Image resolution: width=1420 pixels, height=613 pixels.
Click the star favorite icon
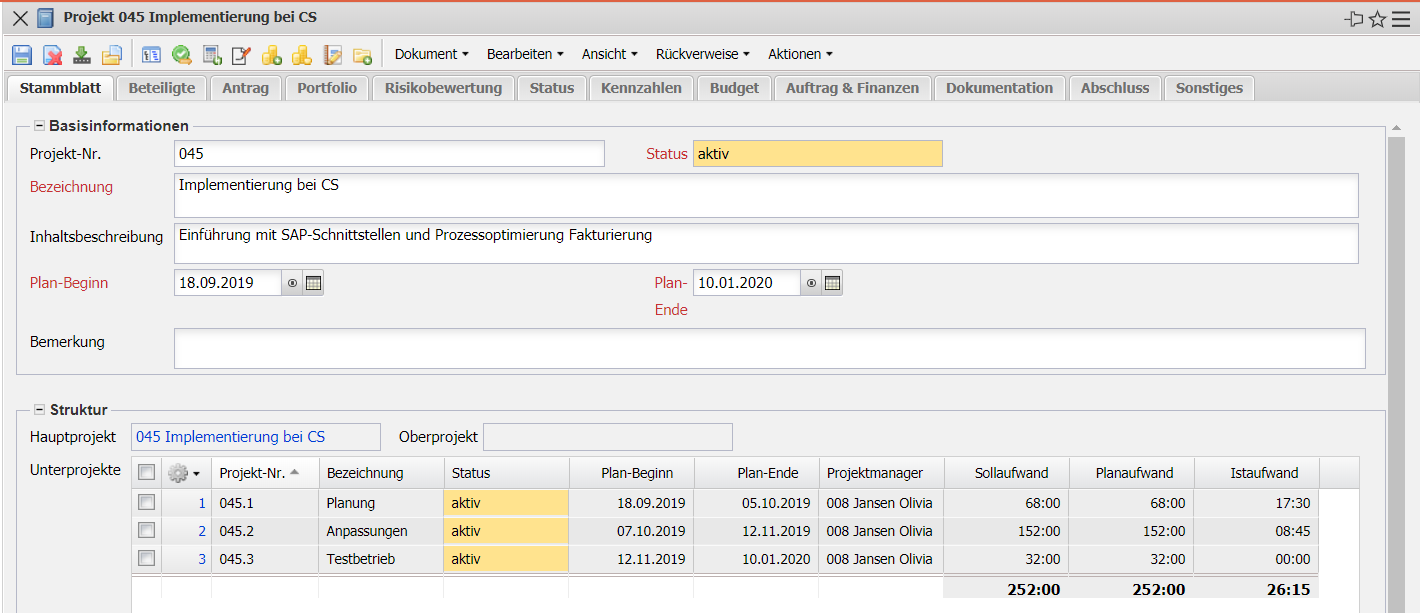(1377, 19)
